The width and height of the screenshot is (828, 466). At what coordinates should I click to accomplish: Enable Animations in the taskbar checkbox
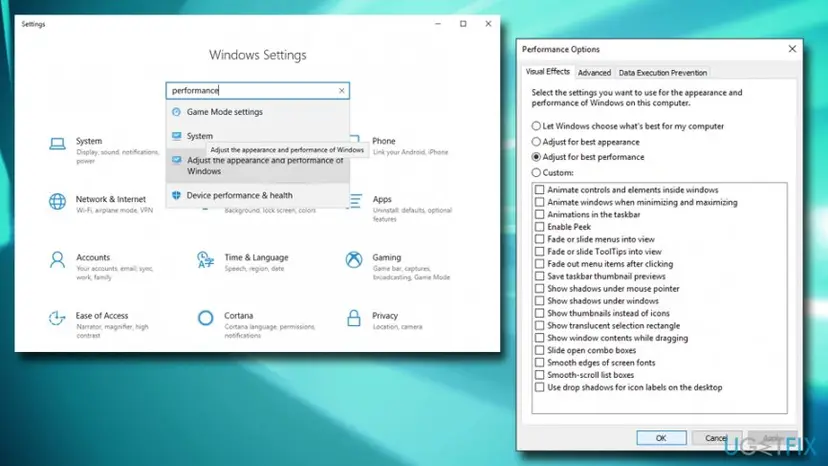[x=539, y=215]
